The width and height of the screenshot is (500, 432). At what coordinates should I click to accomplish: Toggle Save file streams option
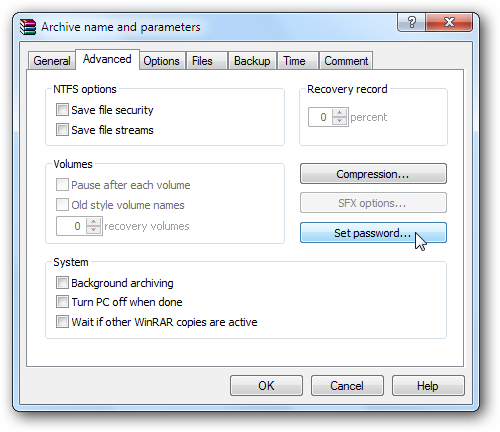tap(62, 130)
